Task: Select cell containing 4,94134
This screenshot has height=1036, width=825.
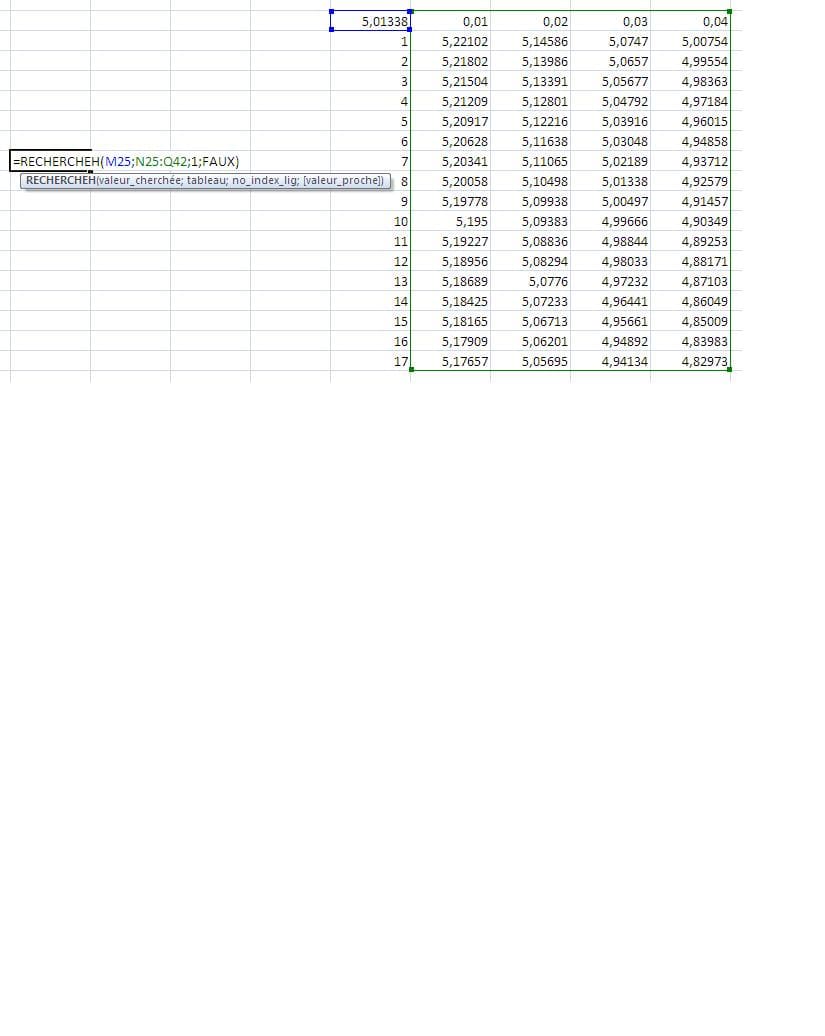Action: 610,361
